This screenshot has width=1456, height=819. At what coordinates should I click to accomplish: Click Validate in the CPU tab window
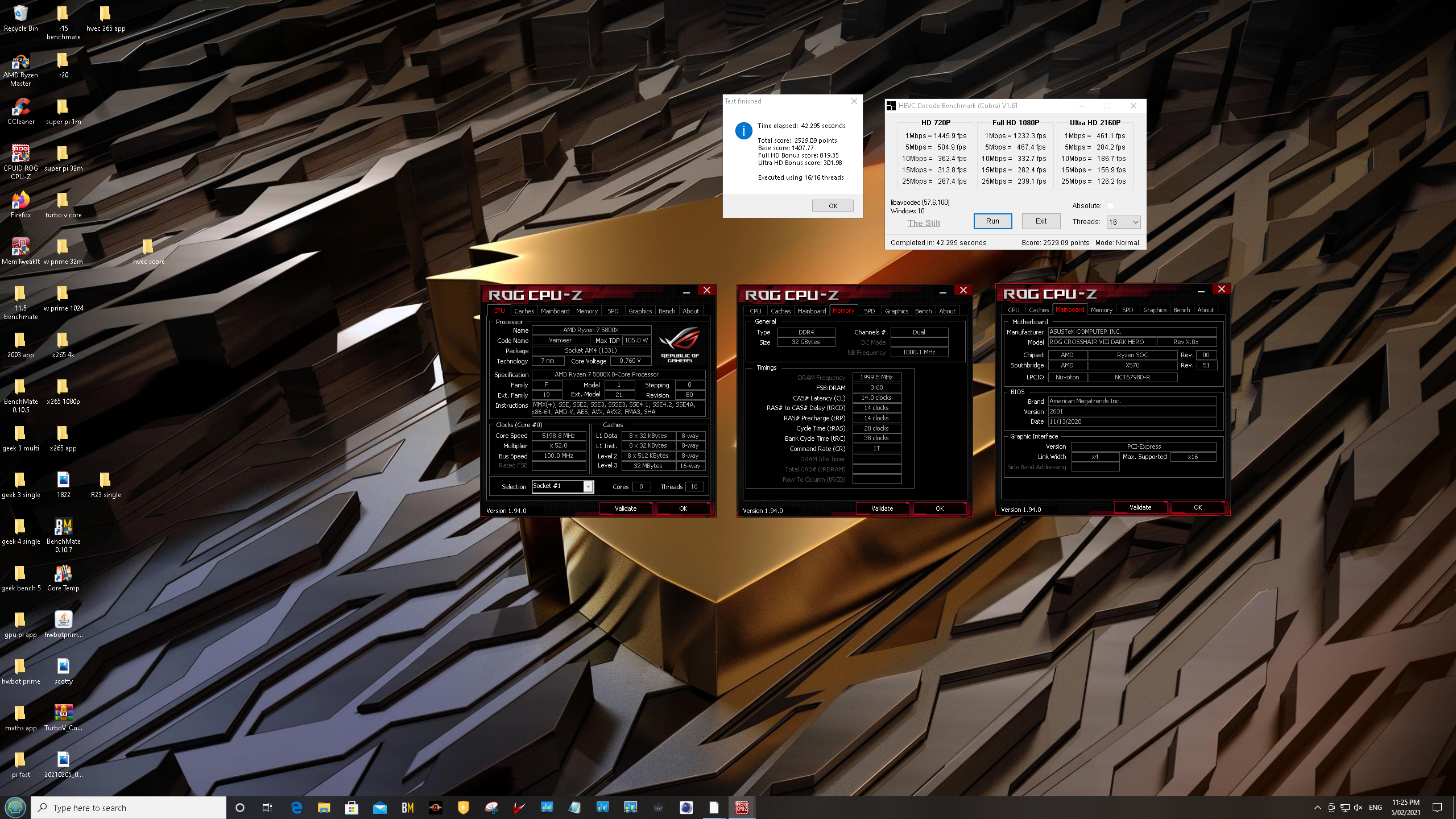[626, 508]
